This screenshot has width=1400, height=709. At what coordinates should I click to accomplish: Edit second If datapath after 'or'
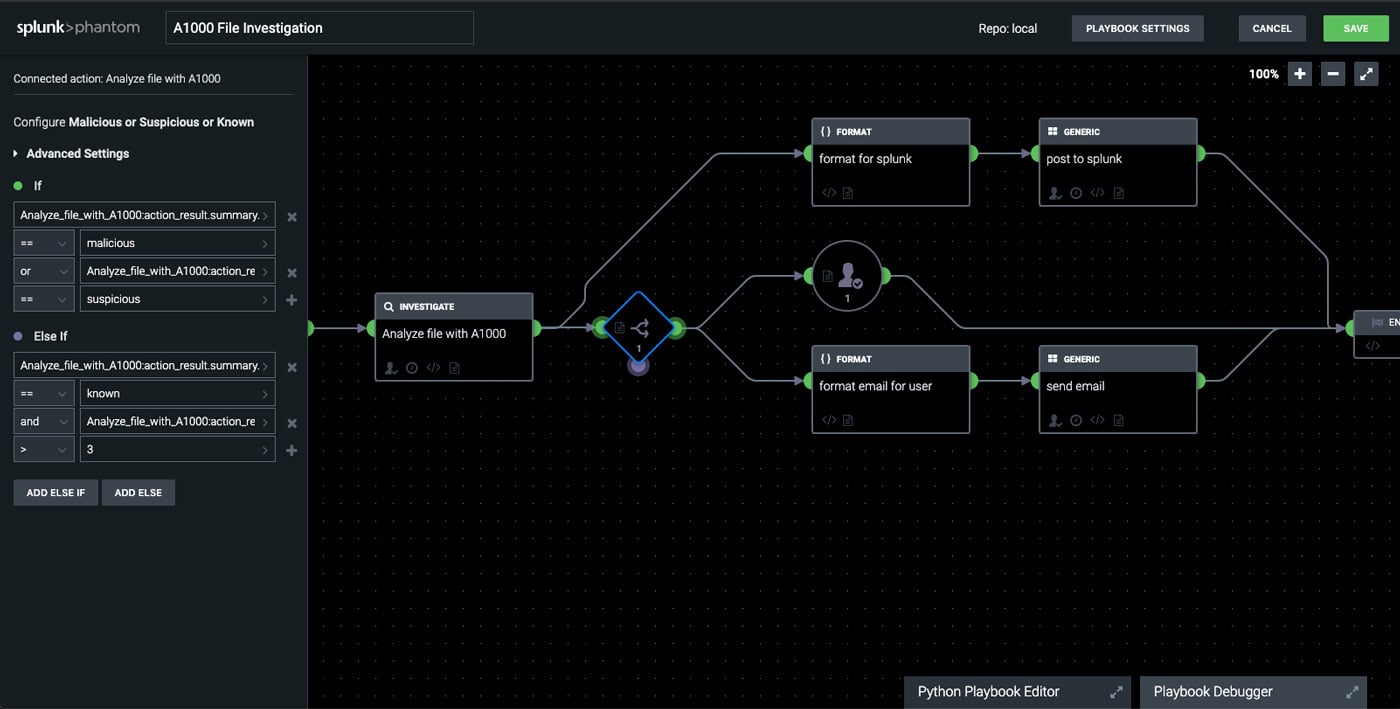[178, 271]
